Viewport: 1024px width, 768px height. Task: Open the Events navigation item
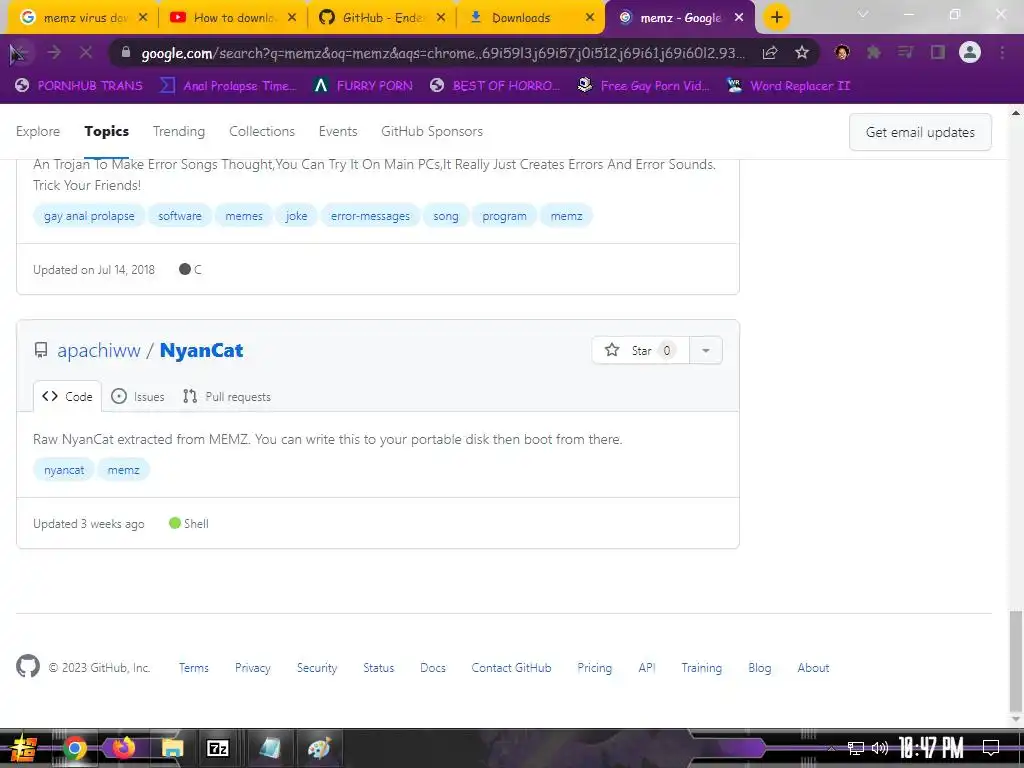coord(338,131)
